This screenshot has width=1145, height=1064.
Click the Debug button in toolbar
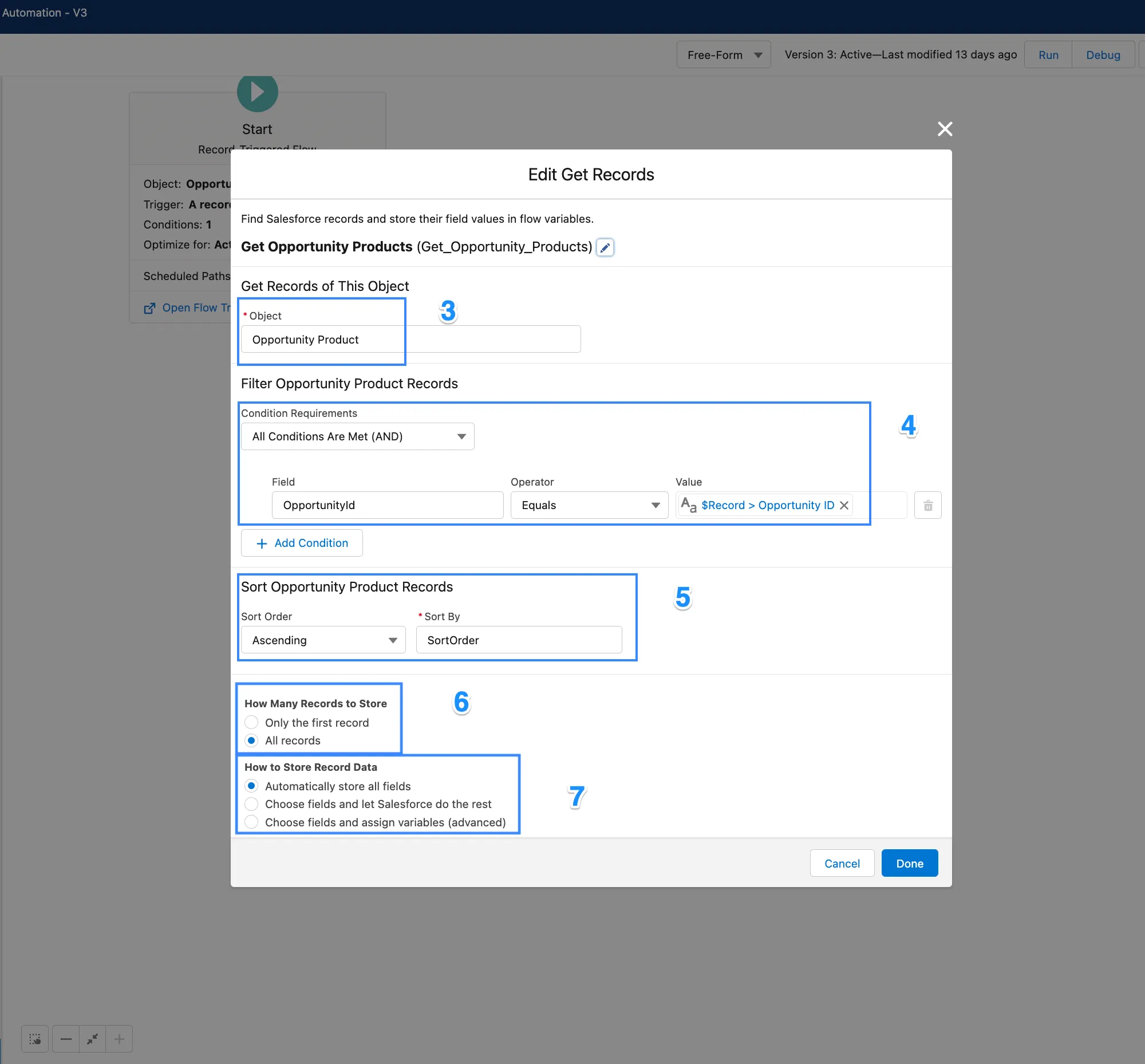(1103, 55)
